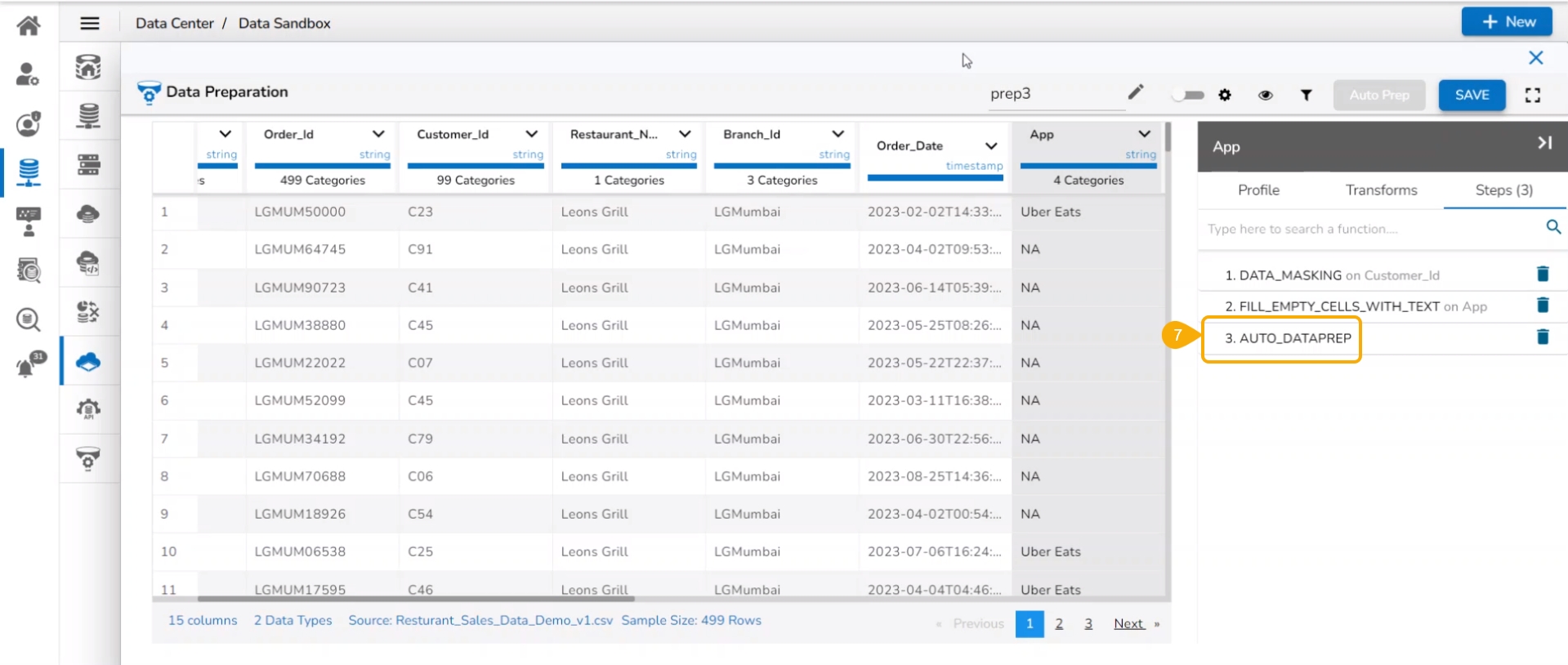Toggle the switch next to the prep3 name
The width and height of the screenshot is (1568, 665).
coord(1189,95)
